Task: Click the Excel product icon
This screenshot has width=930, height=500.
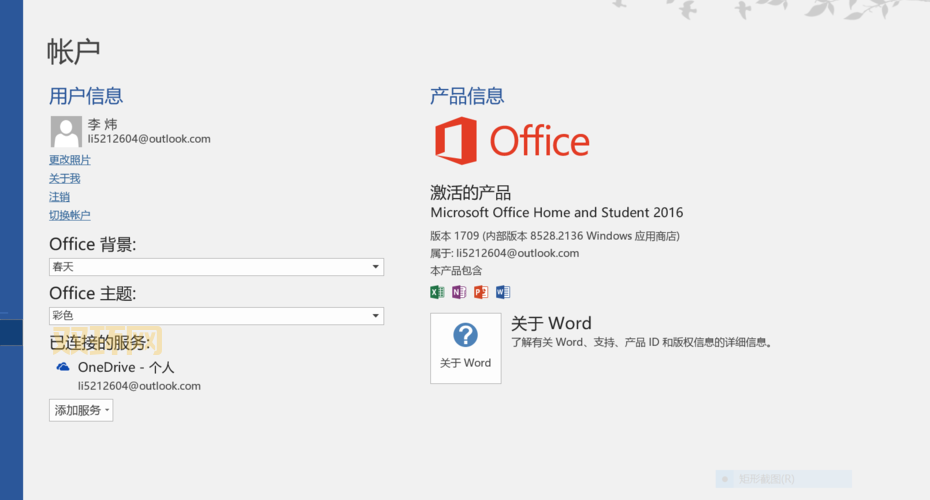Action: (437, 292)
